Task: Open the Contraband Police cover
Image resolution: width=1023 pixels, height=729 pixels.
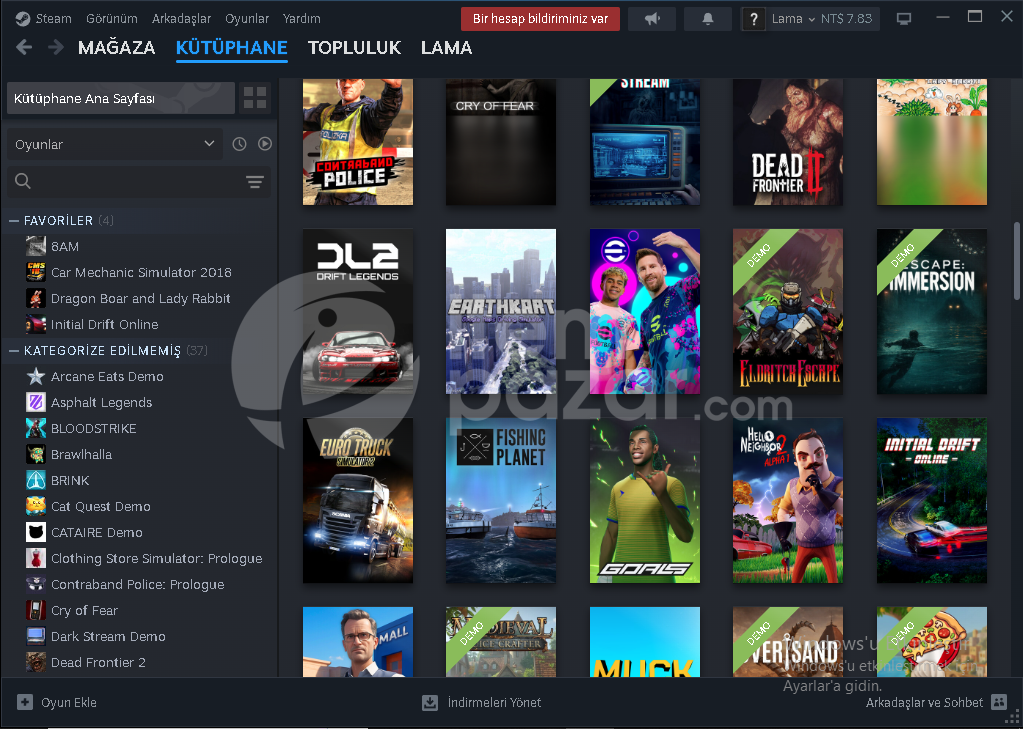Action: [358, 142]
